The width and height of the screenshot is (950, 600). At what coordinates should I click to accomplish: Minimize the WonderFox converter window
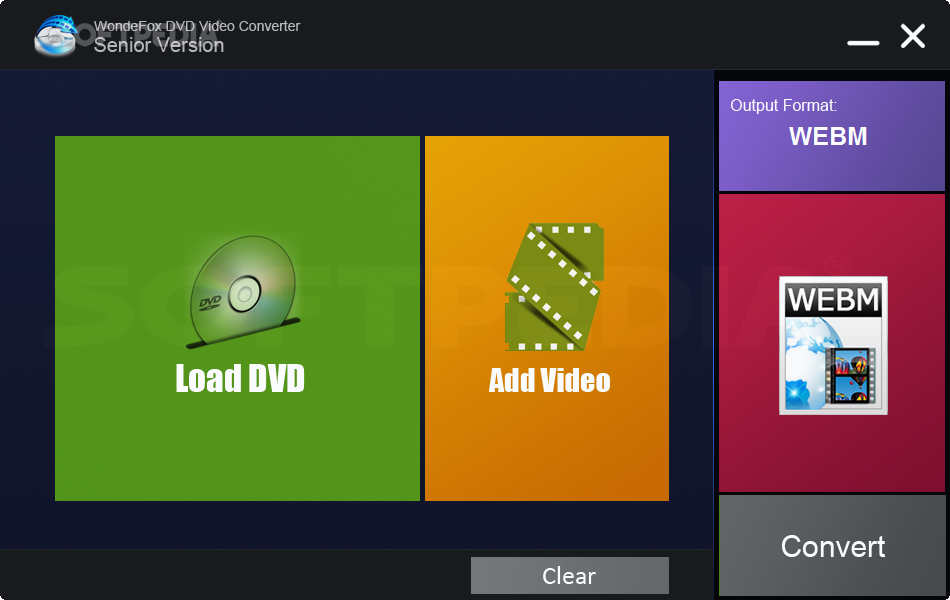863,42
